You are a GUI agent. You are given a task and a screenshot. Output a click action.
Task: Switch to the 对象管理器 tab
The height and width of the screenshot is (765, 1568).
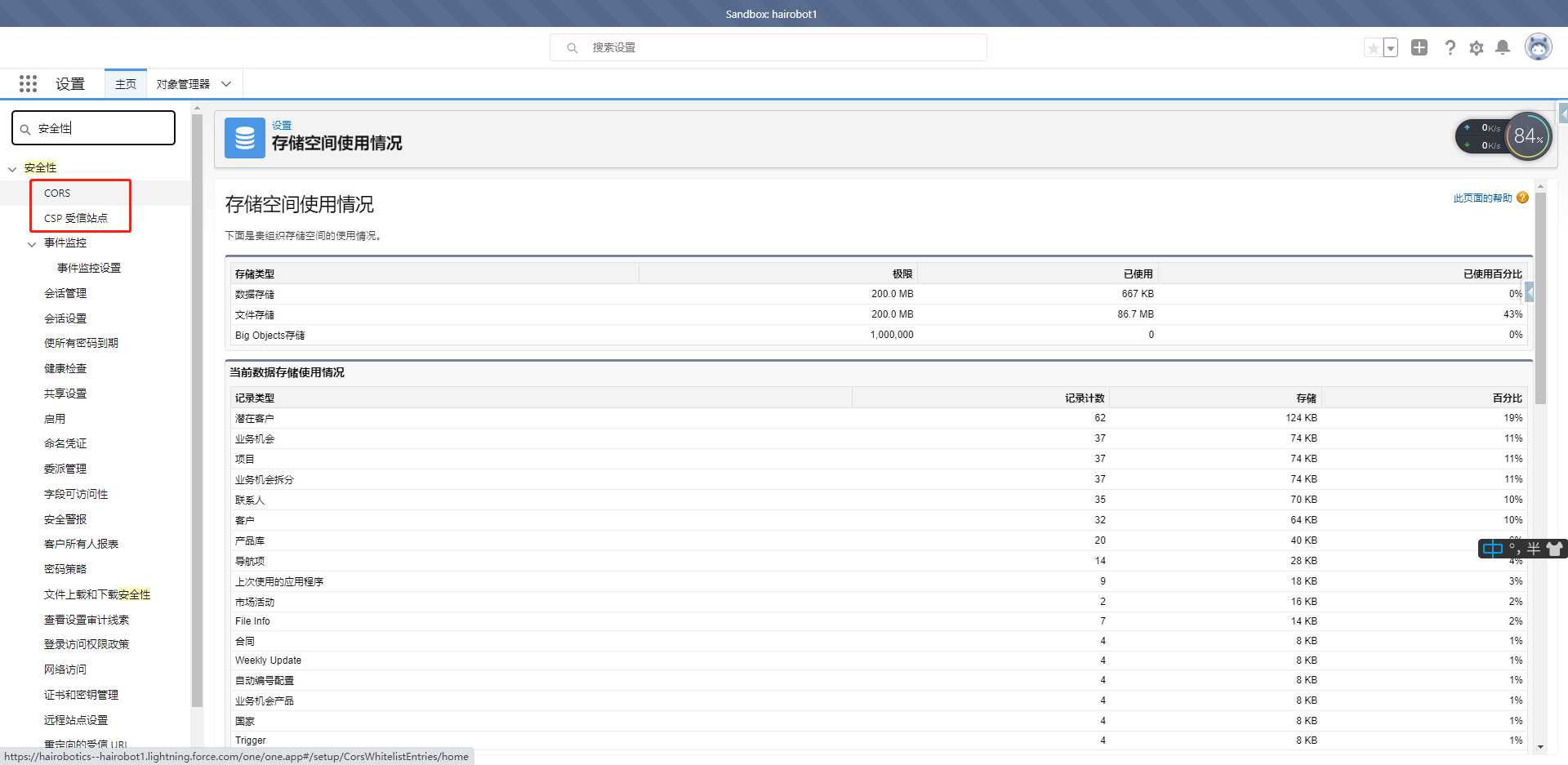184,83
